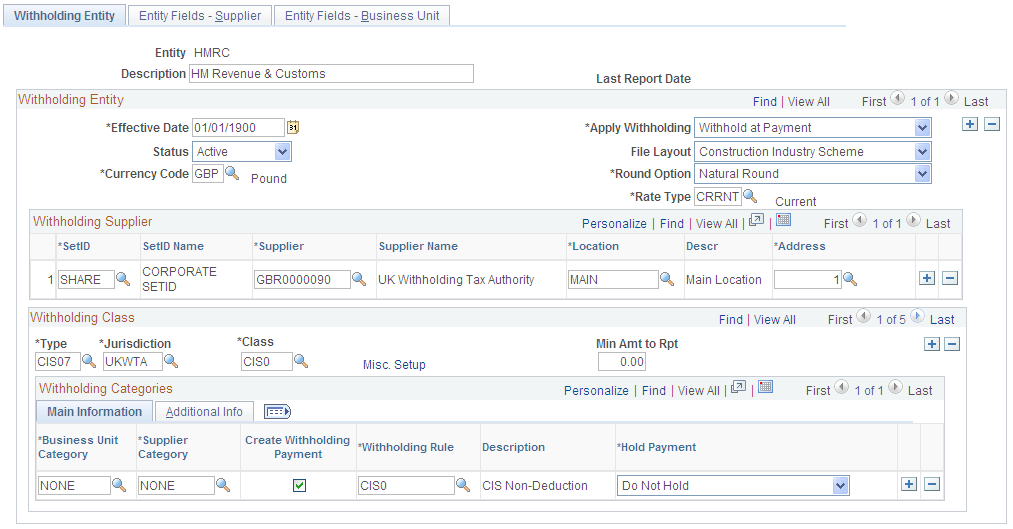Image resolution: width=1013 pixels, height=529 pixels.
Task: Click the Currency Code field GBP
Action: point(207,174)
